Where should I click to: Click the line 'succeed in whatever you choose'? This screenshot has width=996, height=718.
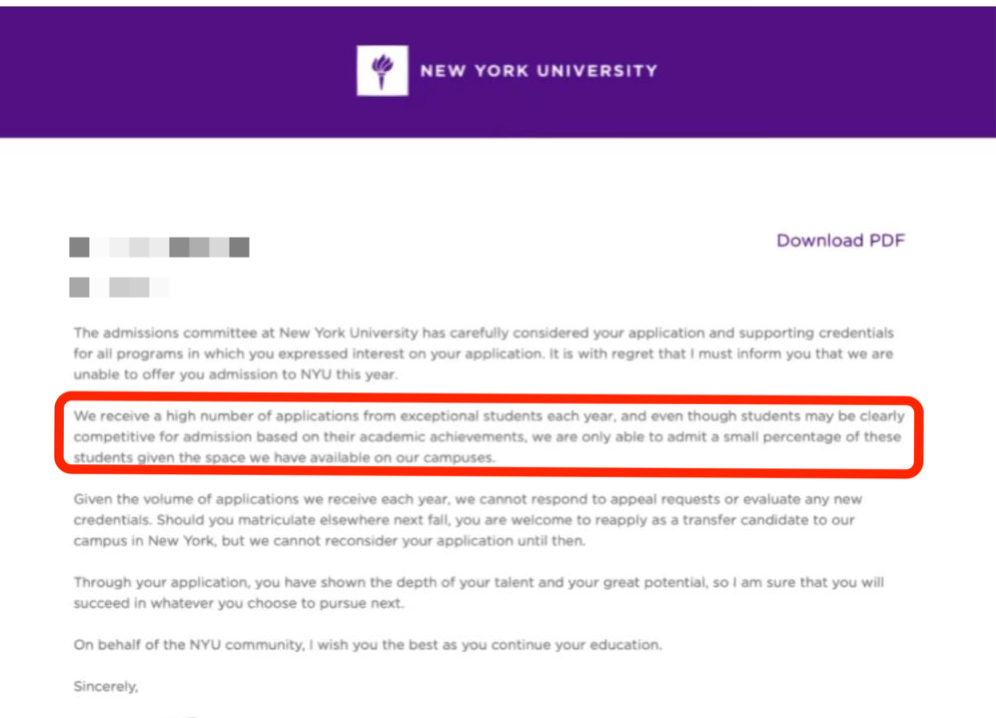pos(238,603)
